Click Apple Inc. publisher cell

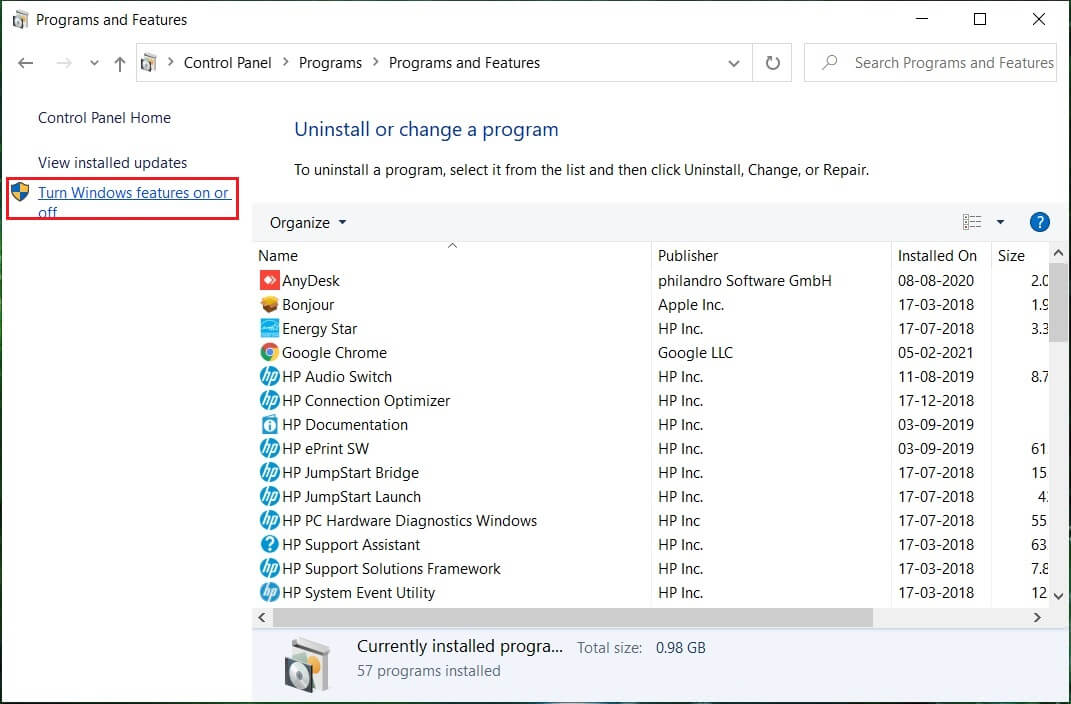(691, 305)
